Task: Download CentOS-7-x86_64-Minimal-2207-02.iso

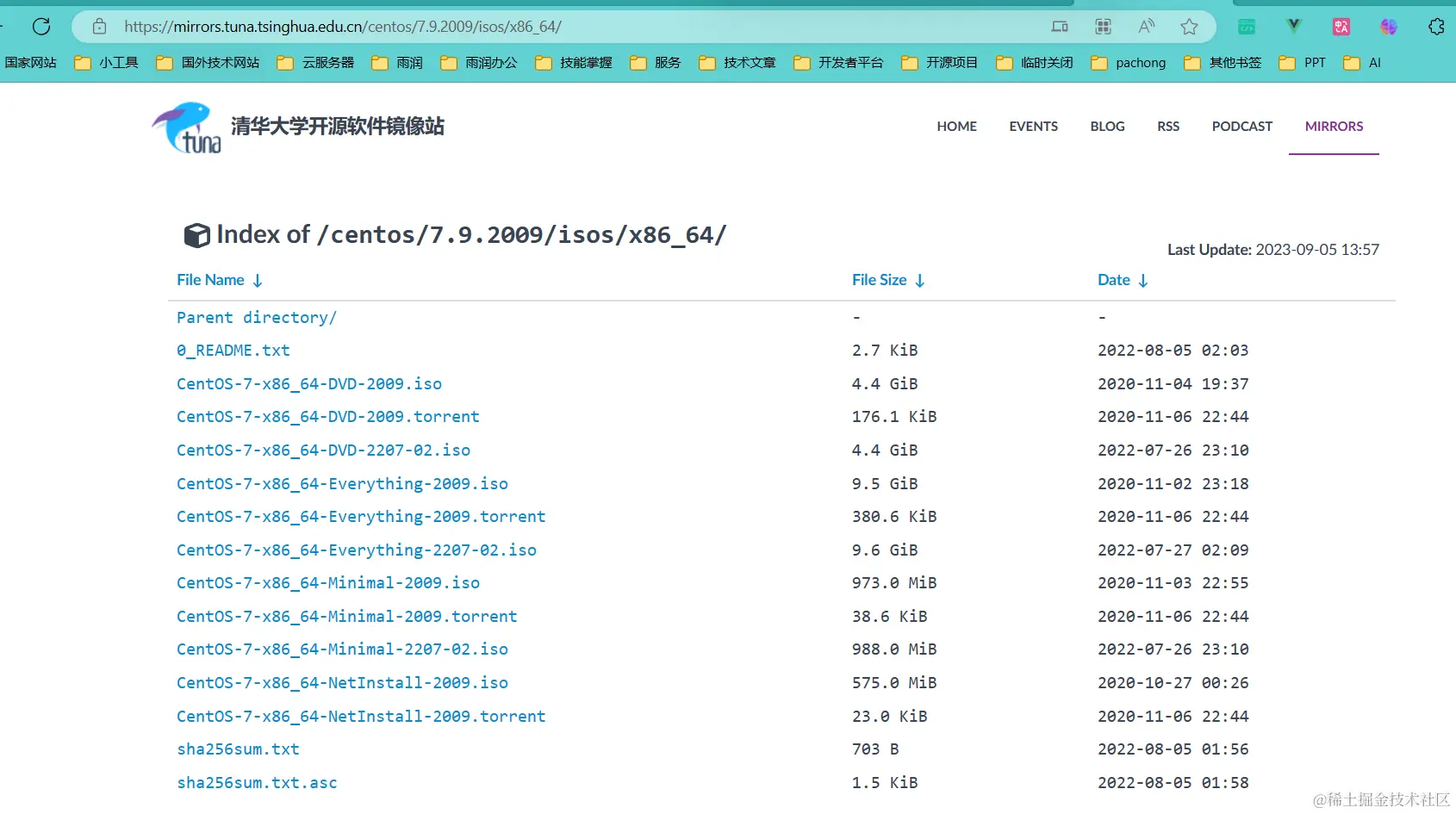Action: (x=343, y=649)
